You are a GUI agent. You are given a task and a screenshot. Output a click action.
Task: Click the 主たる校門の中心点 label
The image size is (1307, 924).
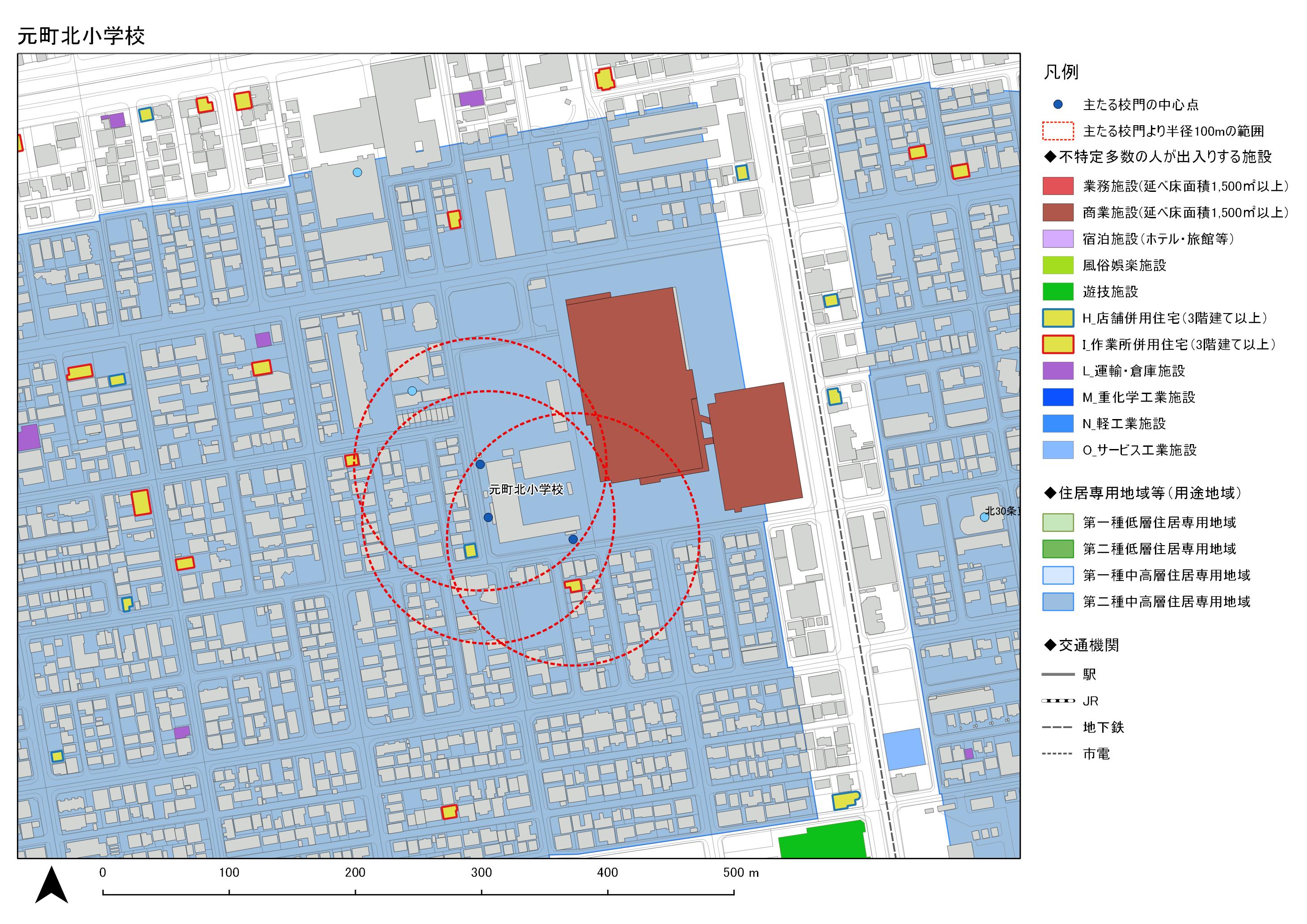coord(1140,105)
